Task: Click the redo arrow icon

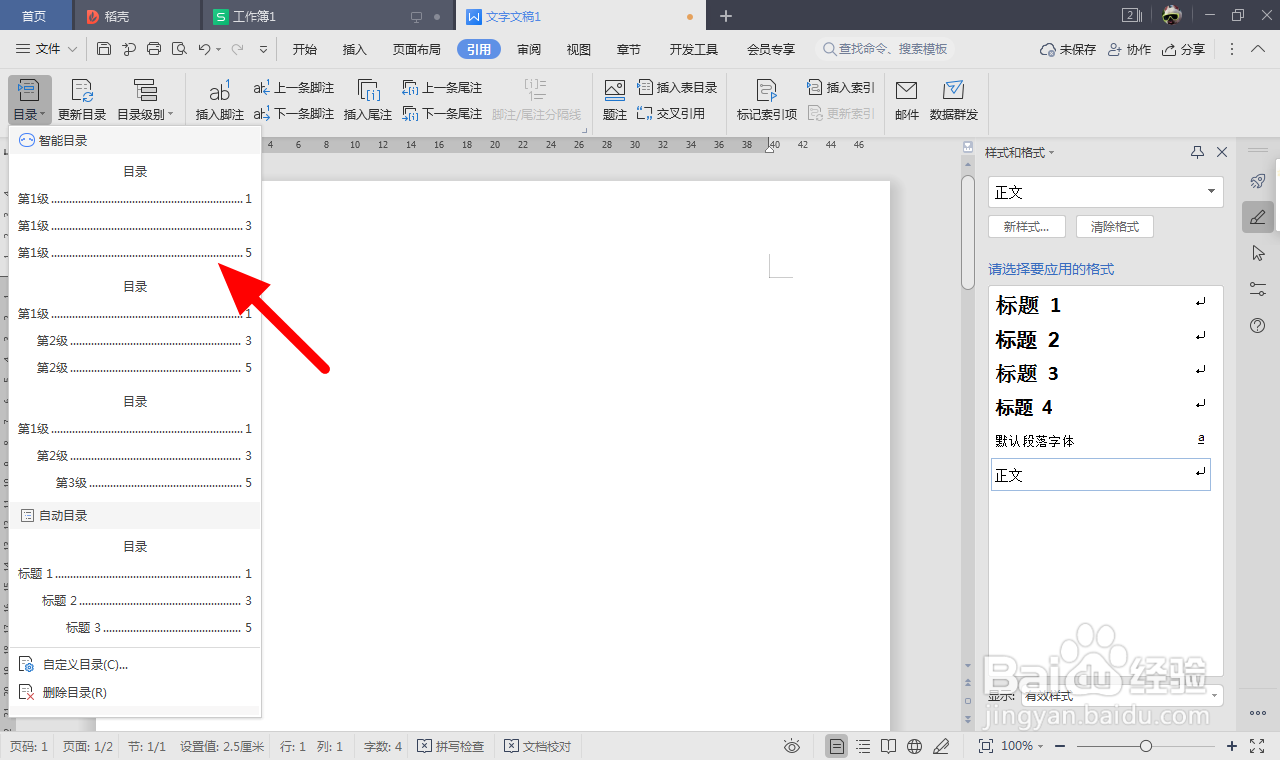Action: [237, 49]
